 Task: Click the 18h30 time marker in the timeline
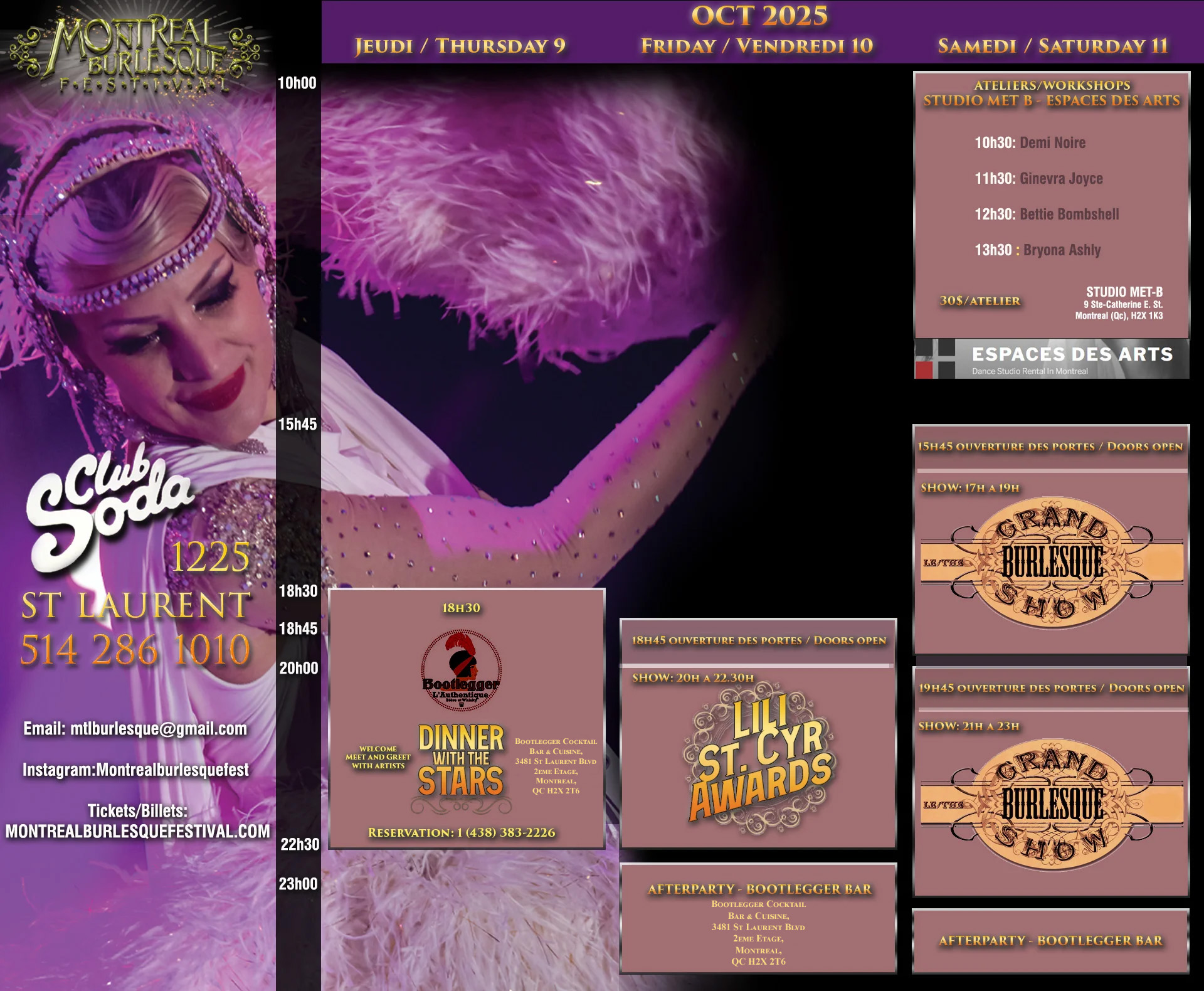(x=298, y=591)
